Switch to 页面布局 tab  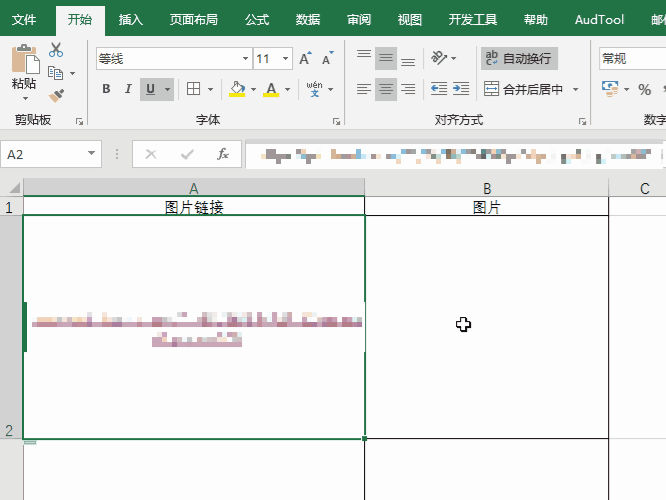pyautogui.click(x=193, y=20)
